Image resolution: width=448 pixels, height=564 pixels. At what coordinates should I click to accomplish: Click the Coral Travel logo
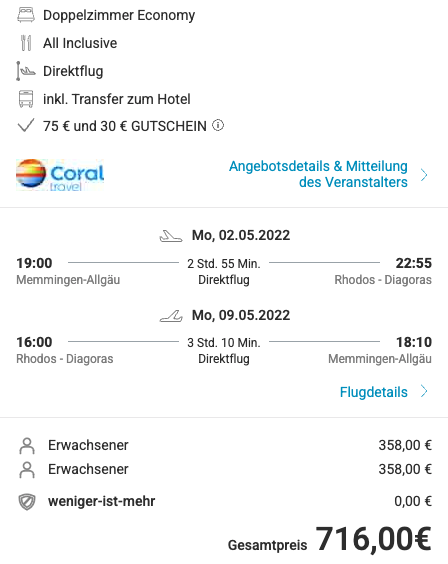click(60, 175)
